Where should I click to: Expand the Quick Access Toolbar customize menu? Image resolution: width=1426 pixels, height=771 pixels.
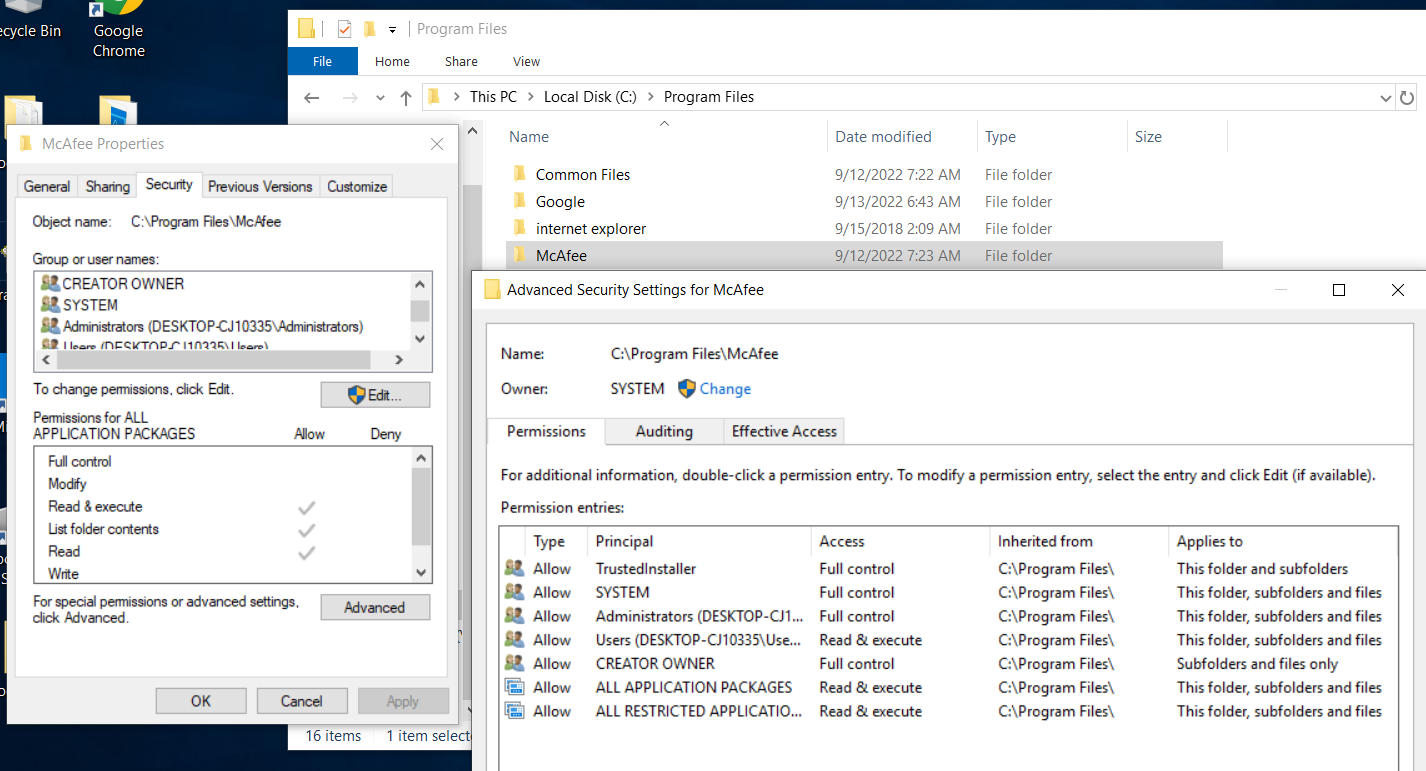point(393,29)
